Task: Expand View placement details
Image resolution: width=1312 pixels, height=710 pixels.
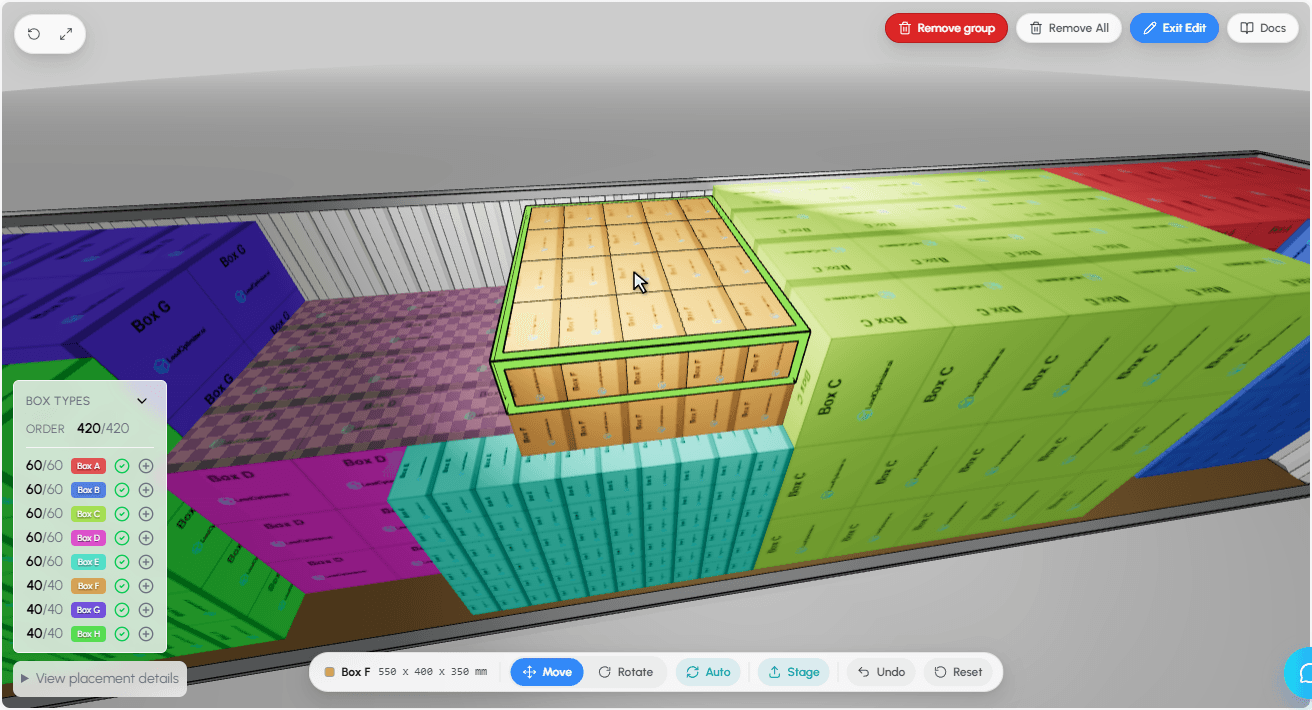Action: click(x=100, y=678)
